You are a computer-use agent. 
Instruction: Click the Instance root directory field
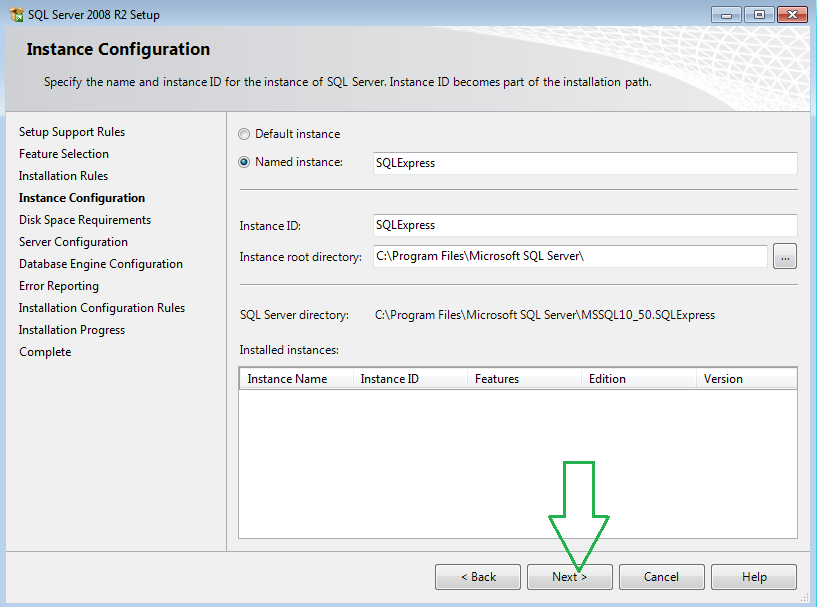pos(570,256)
